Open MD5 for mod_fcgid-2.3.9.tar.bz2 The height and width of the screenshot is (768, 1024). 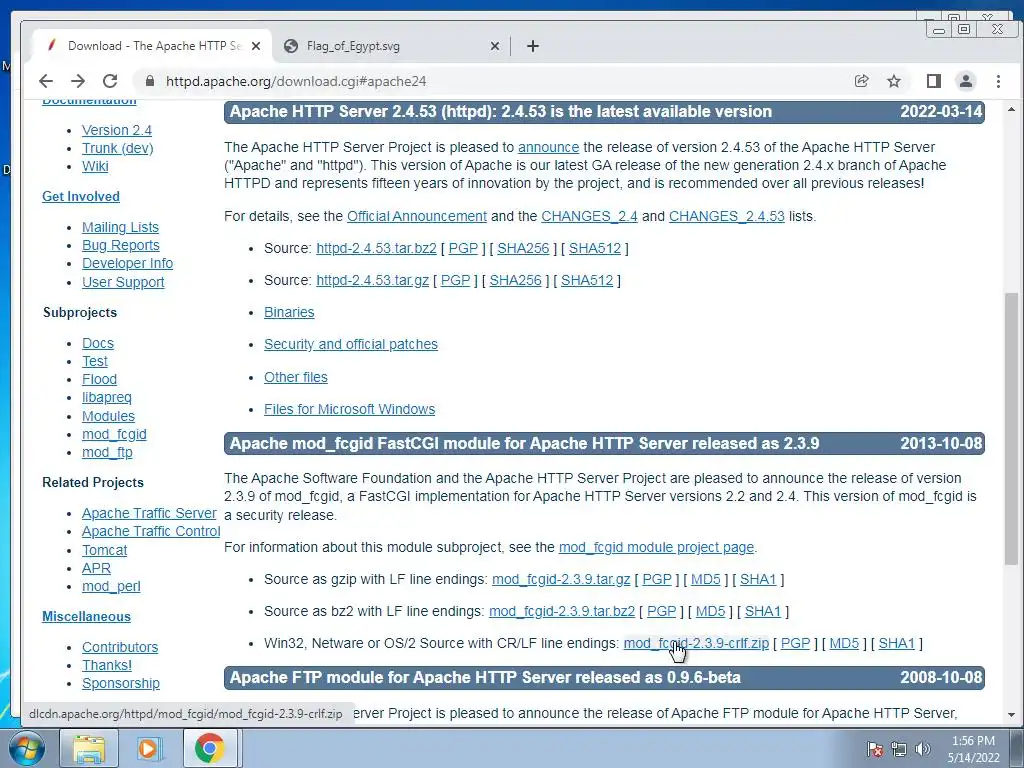click(x=711, y=611)
